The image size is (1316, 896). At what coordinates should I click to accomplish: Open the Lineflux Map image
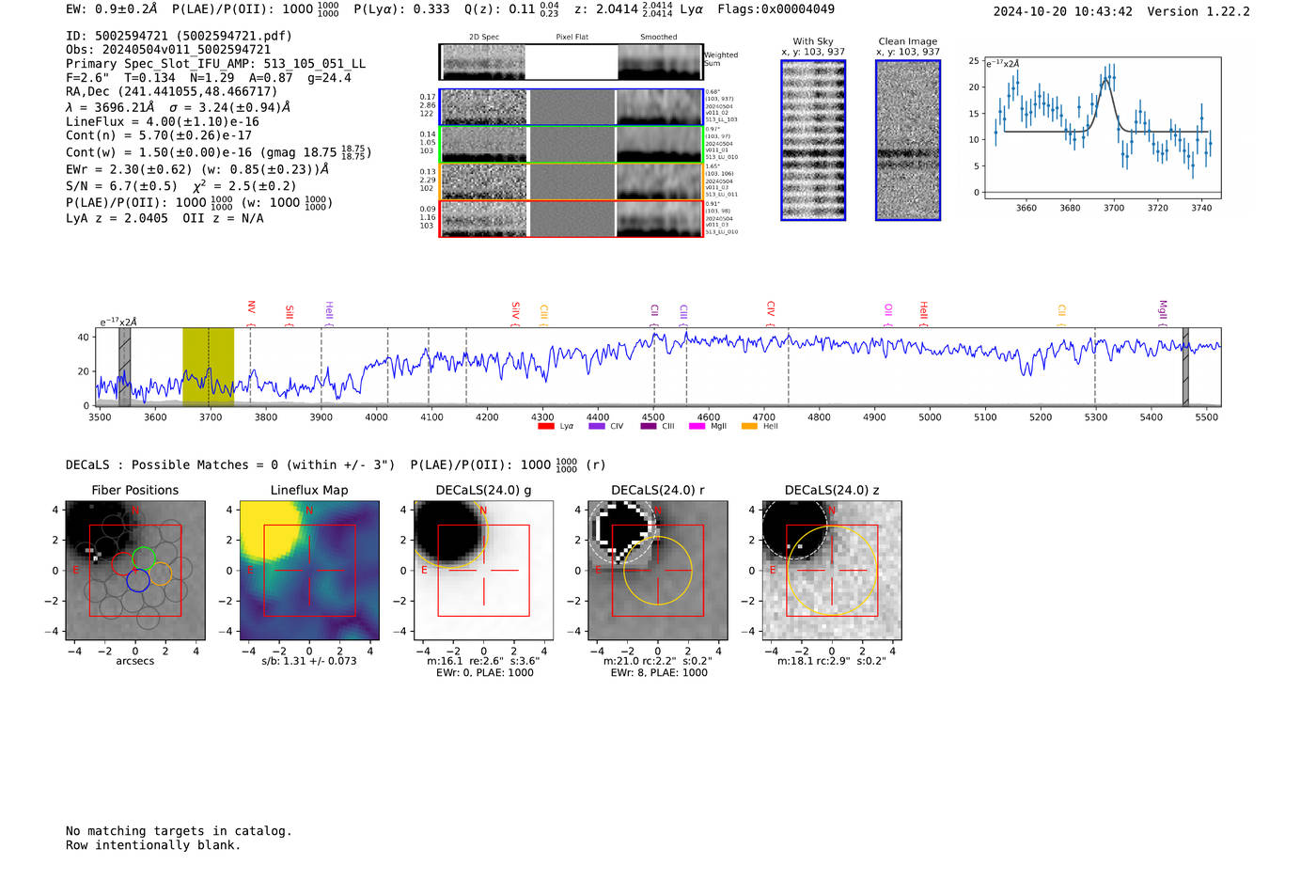click(309, 570)
